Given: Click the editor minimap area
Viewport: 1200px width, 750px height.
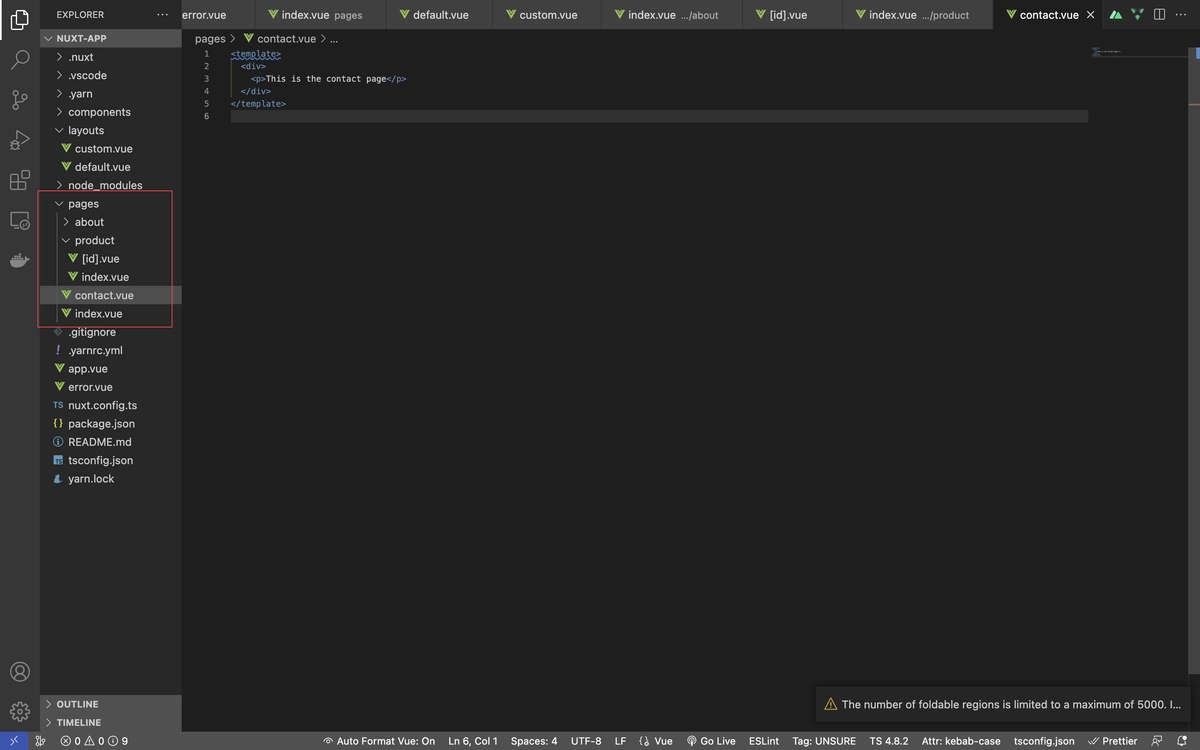Looking at the screenshot, I should (x=1140, y=60).
